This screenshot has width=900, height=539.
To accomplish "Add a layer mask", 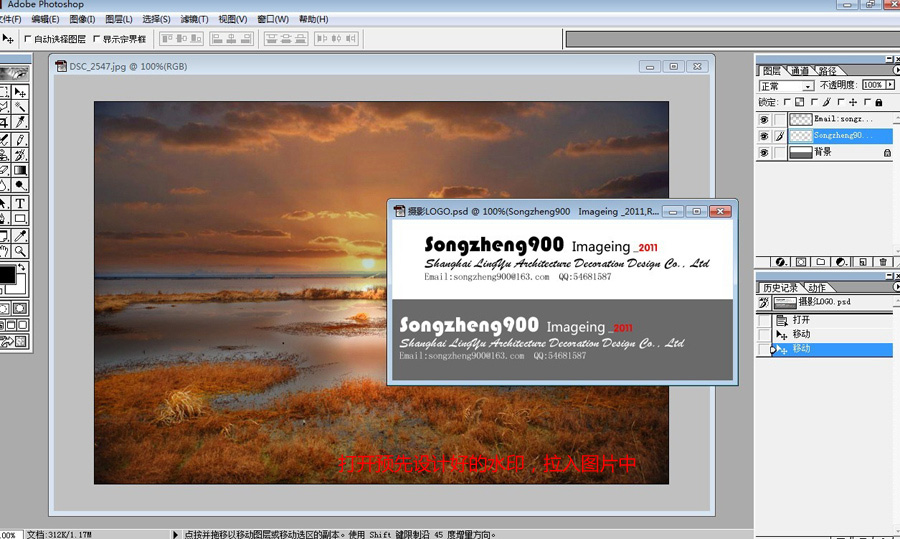I will pyautogui.click(x=801, y=262).
